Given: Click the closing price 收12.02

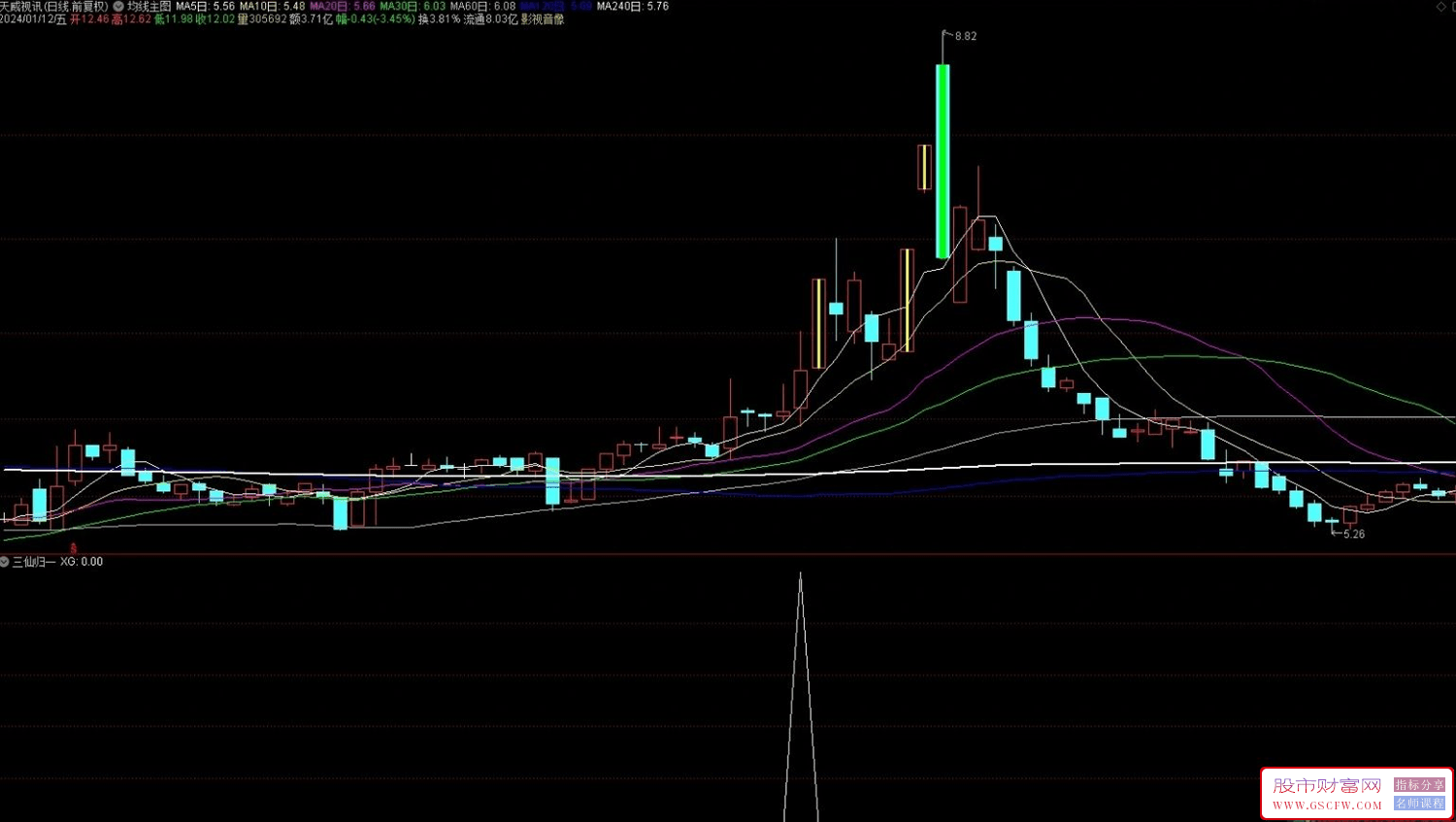Looking at the screenshot, I should (215, 19).
